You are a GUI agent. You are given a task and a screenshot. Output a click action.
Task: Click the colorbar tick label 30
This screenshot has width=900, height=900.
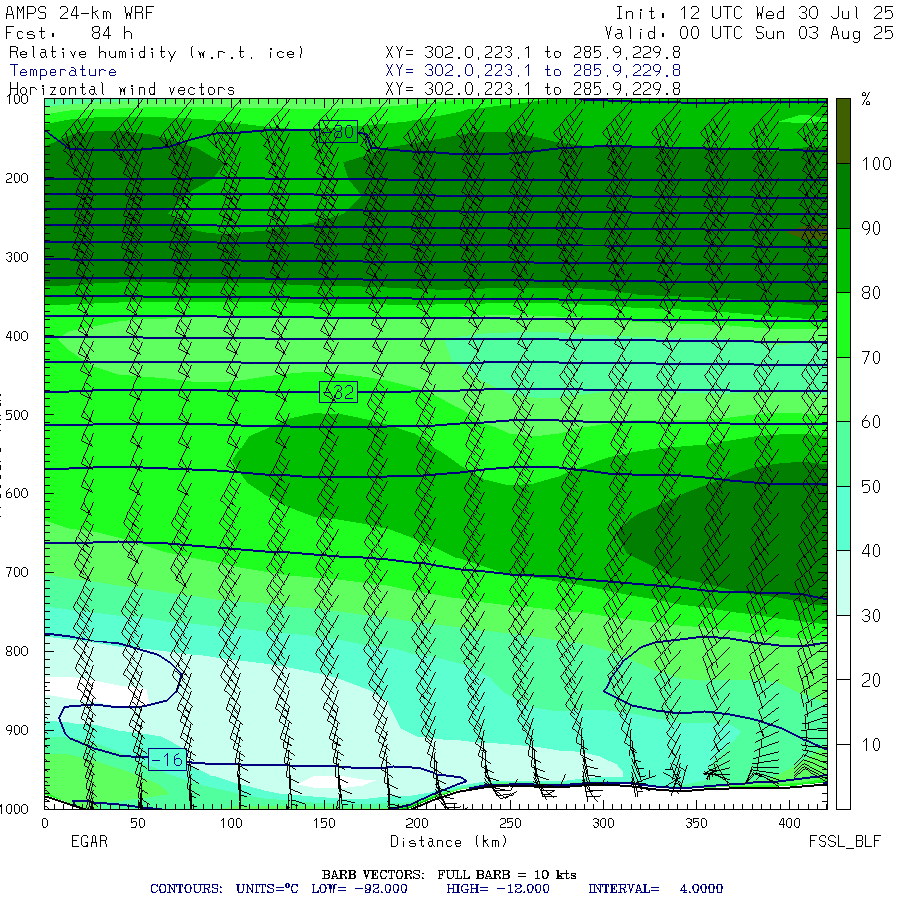point(871,616)
